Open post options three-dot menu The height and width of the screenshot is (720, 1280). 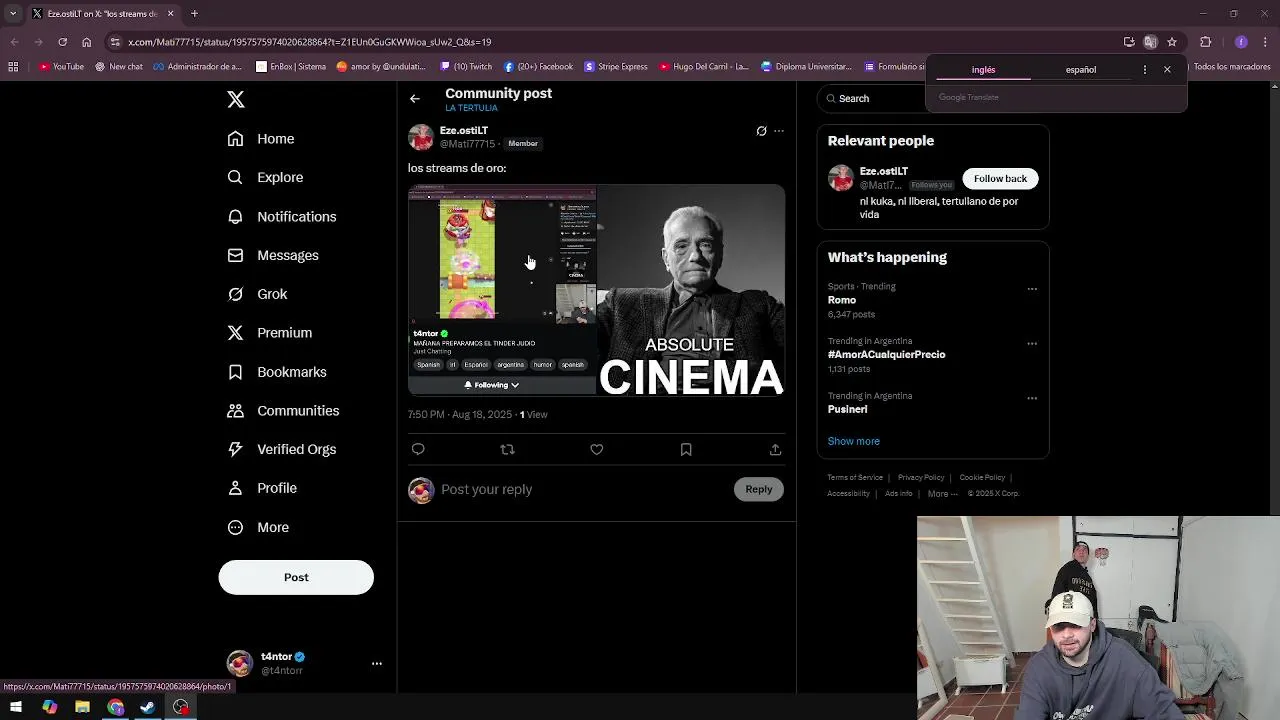click(x=779, y=131)
